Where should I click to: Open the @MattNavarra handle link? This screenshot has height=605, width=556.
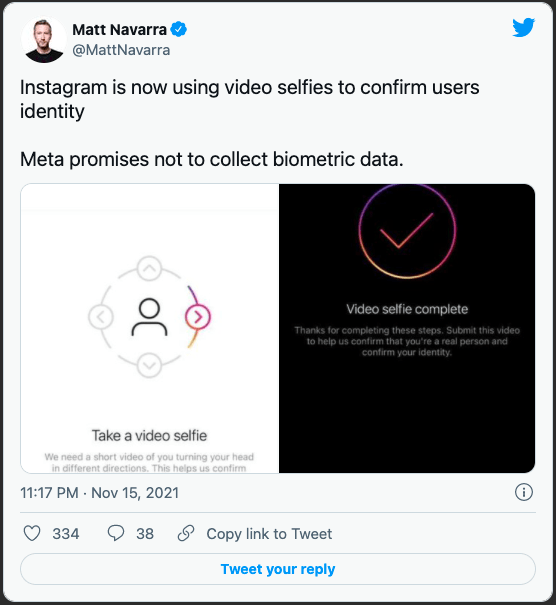121,50
